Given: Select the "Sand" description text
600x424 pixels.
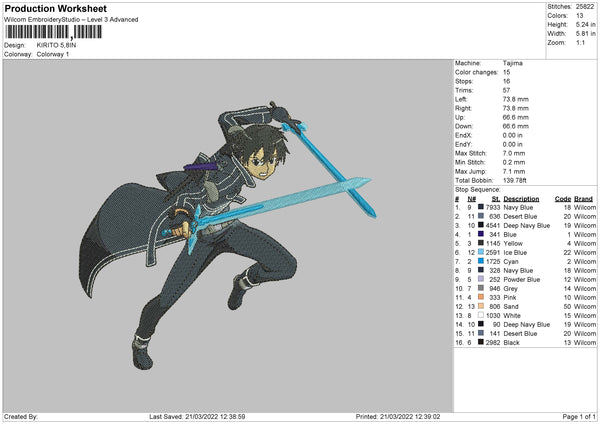Looking at the screenshot, I should tap(511, 306).
